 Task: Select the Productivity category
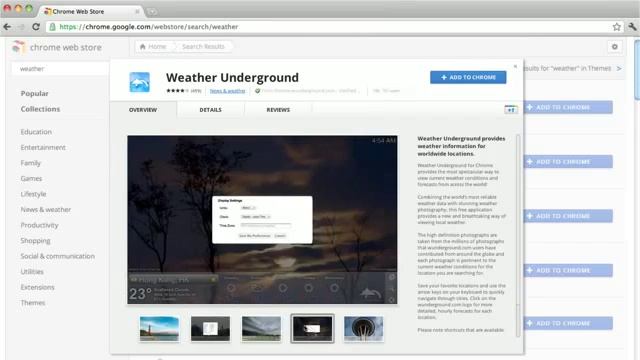[x=39, y=225]
